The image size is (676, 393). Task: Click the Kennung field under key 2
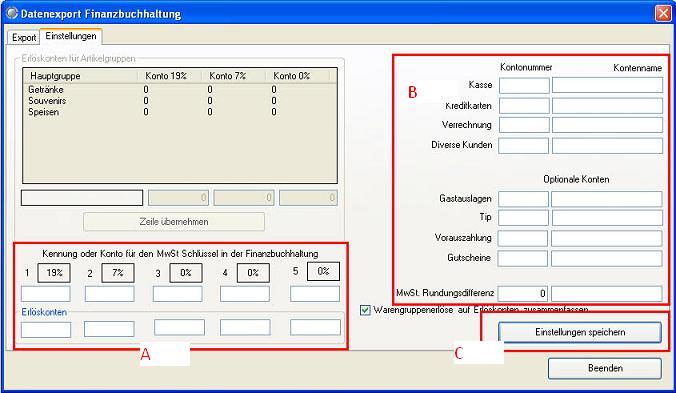tap(110, 294)
